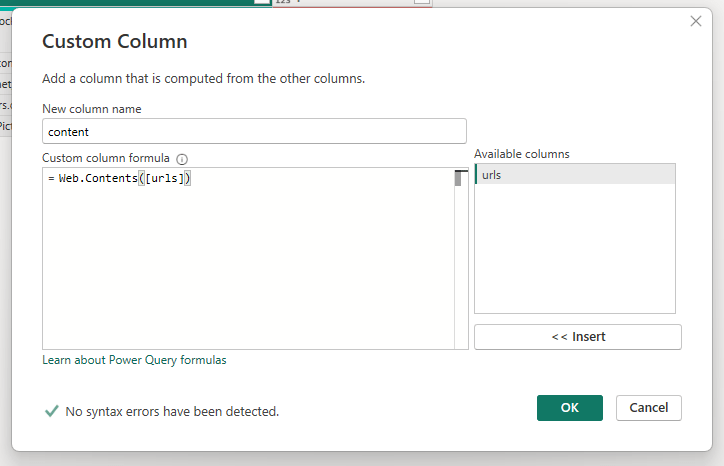
Task: Confirm the custom column with OK
Action: point(569,408)
